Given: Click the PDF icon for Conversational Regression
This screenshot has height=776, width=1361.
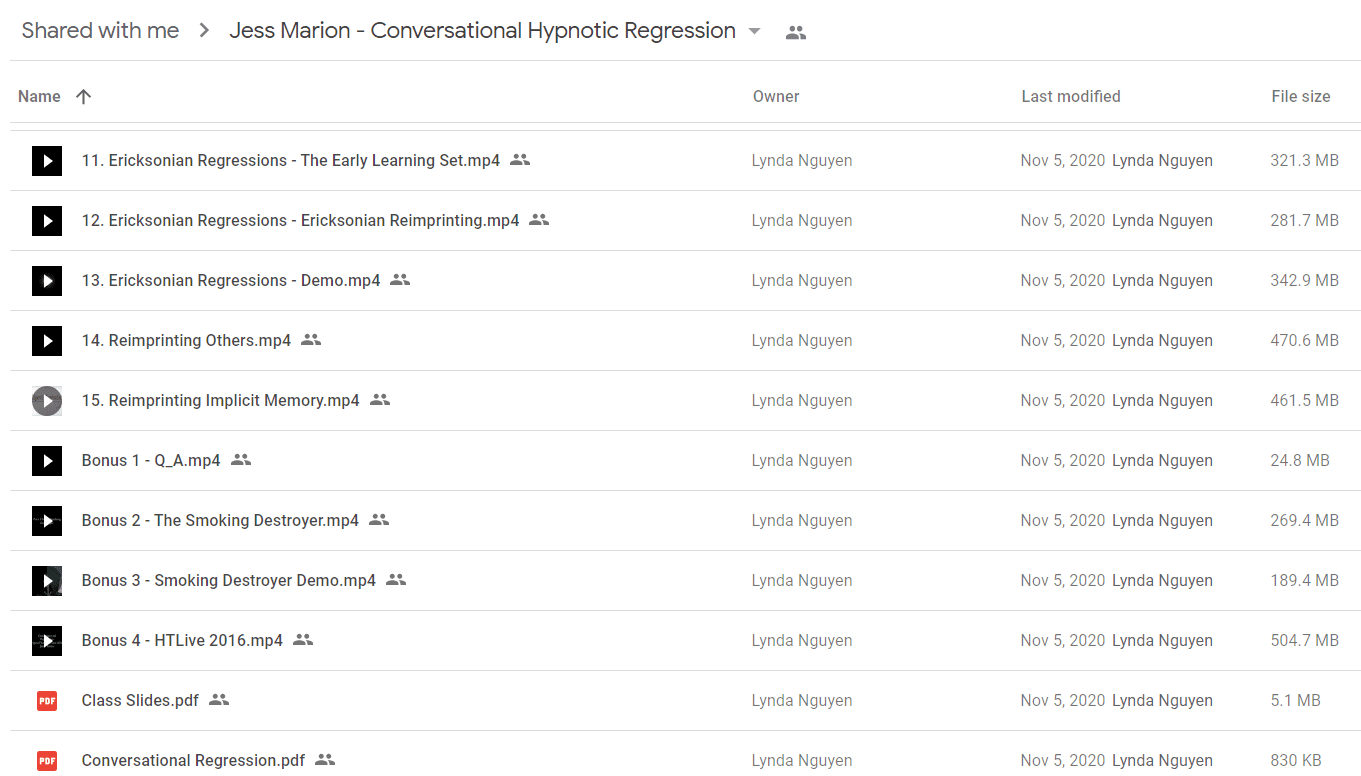Looking at the screenshot, I should point(47,761).
